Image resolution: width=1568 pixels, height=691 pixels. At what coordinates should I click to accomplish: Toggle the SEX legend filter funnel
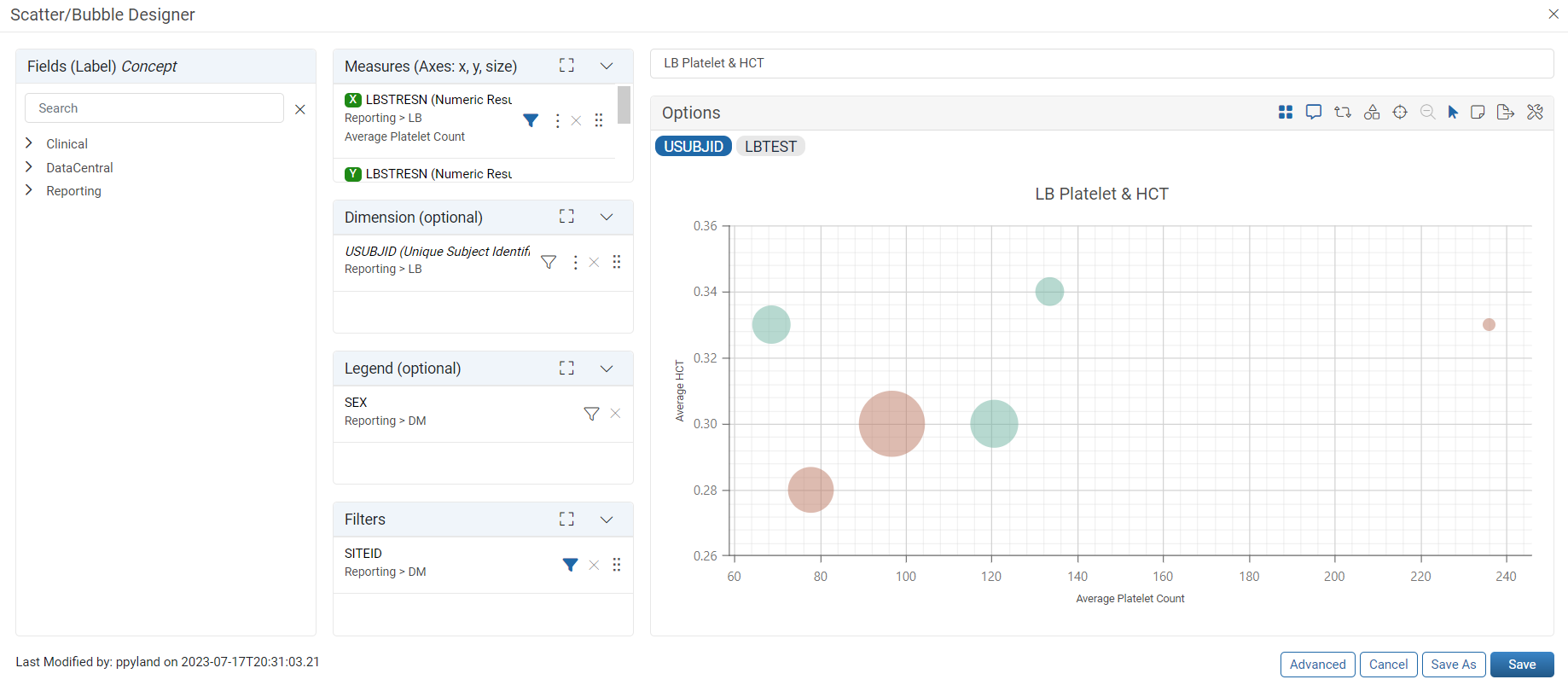[591, 414]
